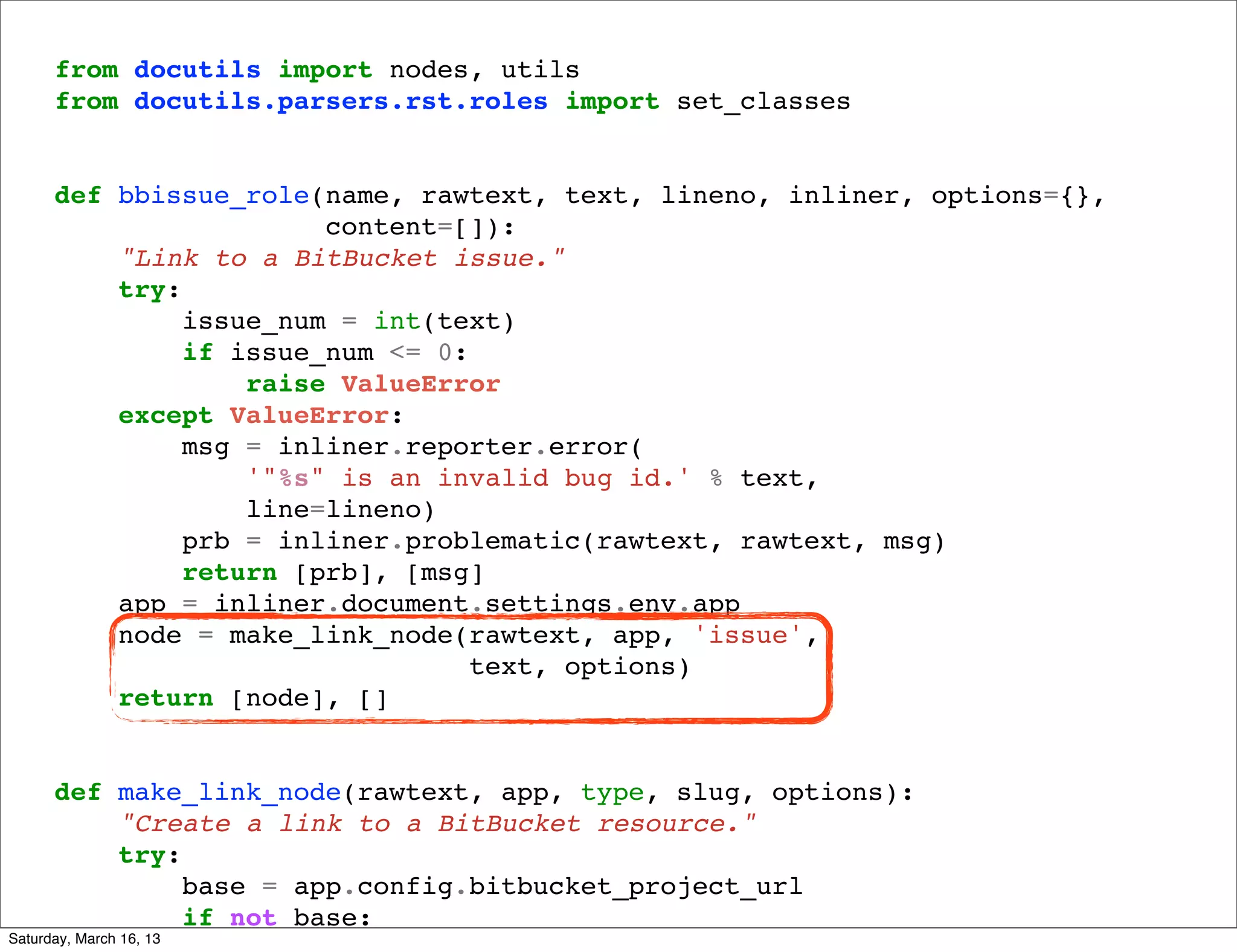Click 'return [node], []' line
The height and width of the screenshot is (952, 1237).
(252, 698)
